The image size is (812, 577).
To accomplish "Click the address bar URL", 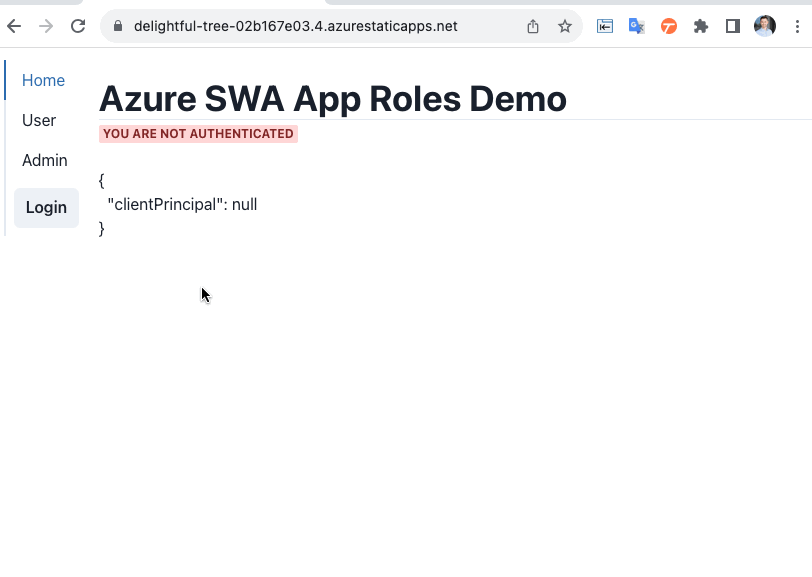I will (x=296, y=26).
